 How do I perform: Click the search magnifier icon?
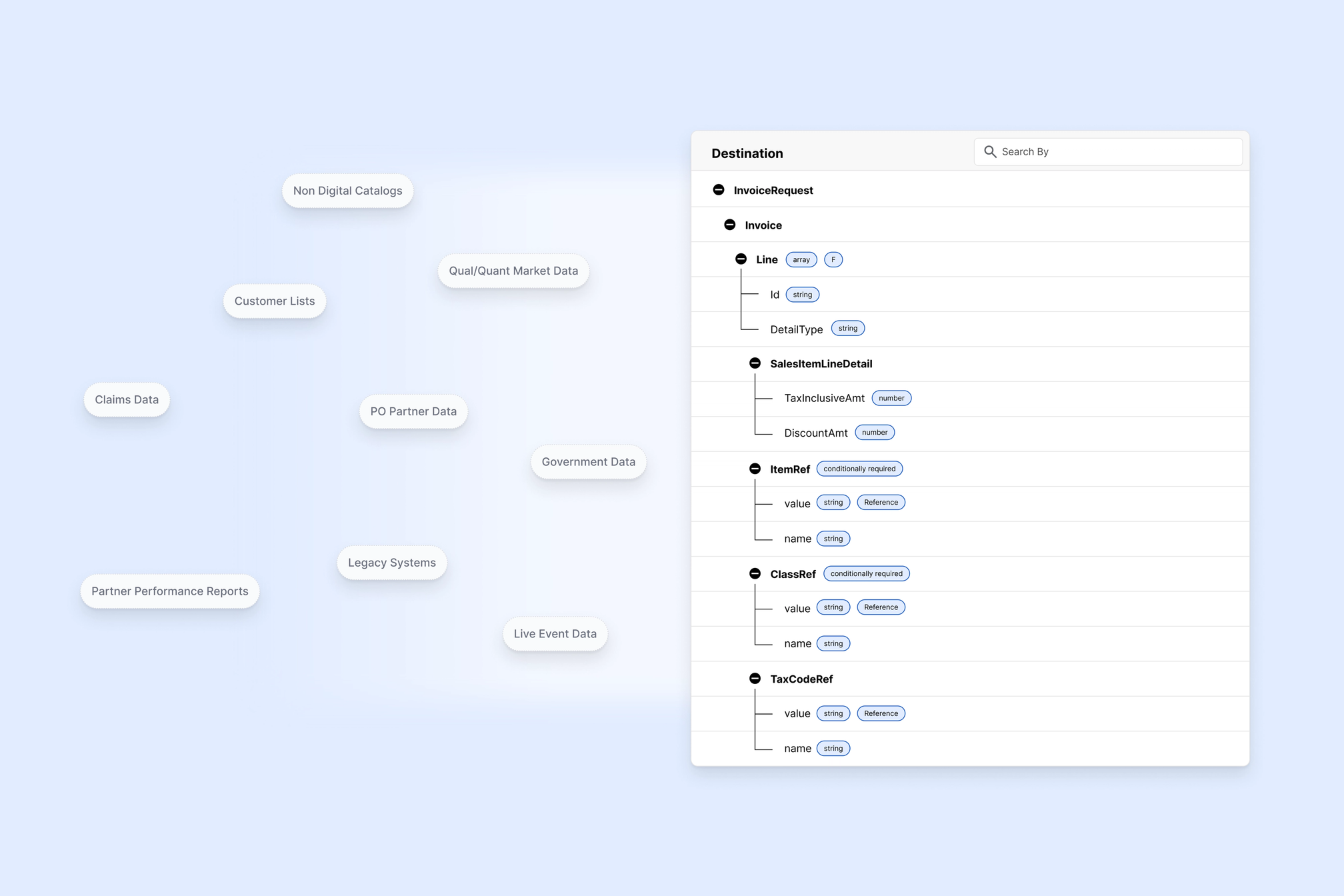tap(990, 152)
